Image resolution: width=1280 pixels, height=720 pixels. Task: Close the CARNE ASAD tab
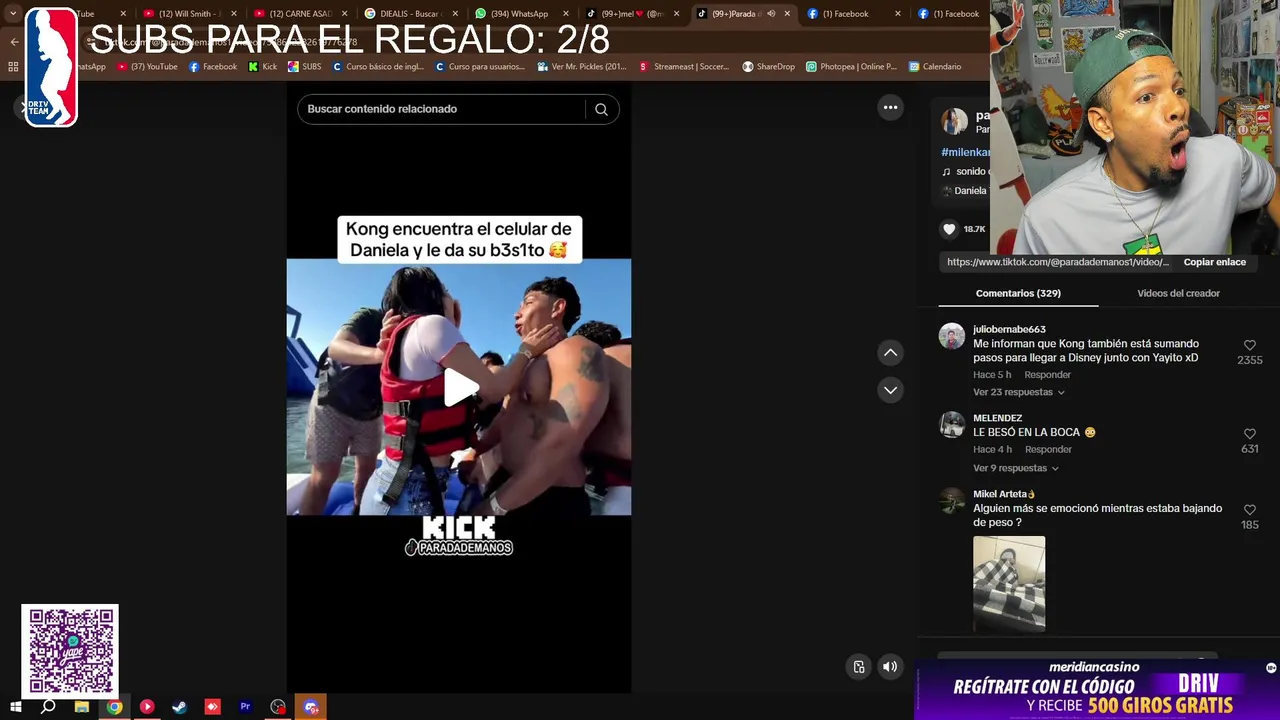345,14
